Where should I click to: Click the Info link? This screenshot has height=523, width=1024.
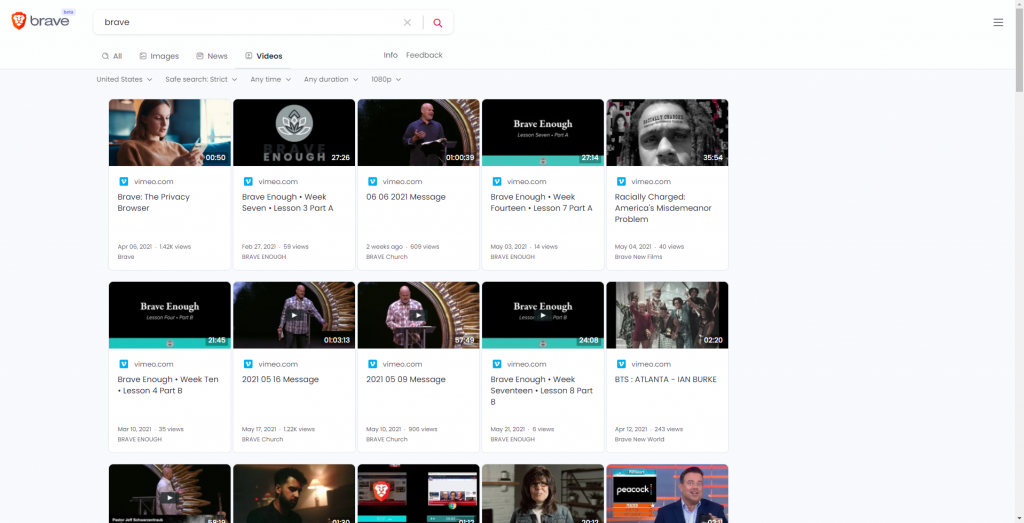pyautogui.click(x=390, y=55)
